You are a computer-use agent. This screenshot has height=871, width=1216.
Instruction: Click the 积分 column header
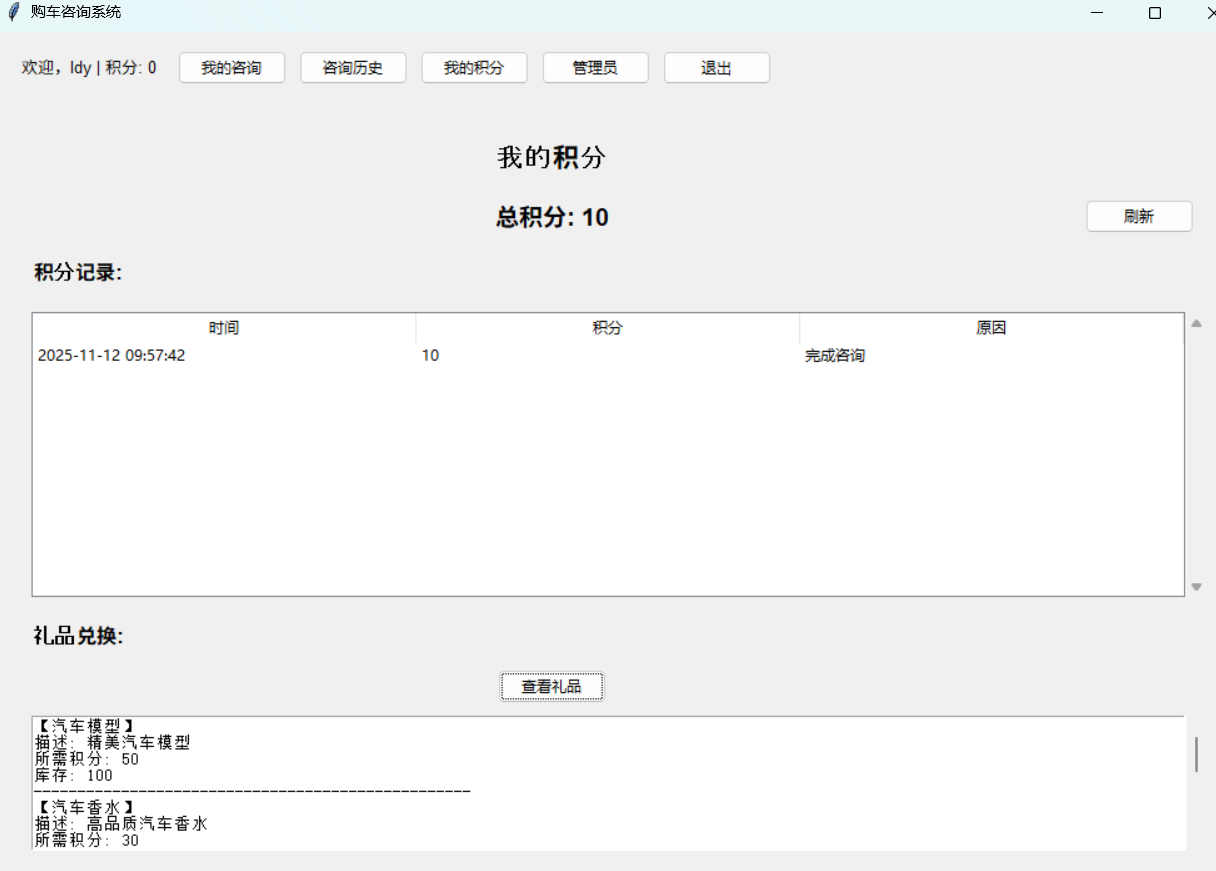(x=608, y=328)
